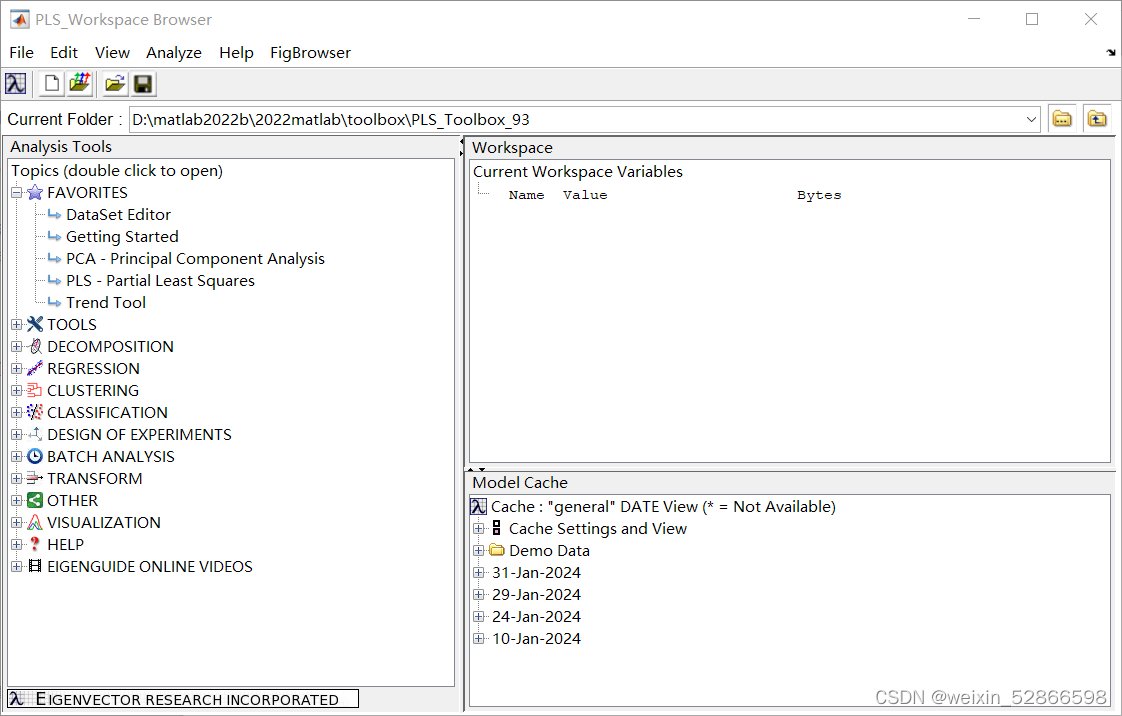The height and width of the screenshot is (716, 1122).
Task: Click the cache icon beside Cache general DATE View
Action: pyautogui.click(x=478, y=506)
